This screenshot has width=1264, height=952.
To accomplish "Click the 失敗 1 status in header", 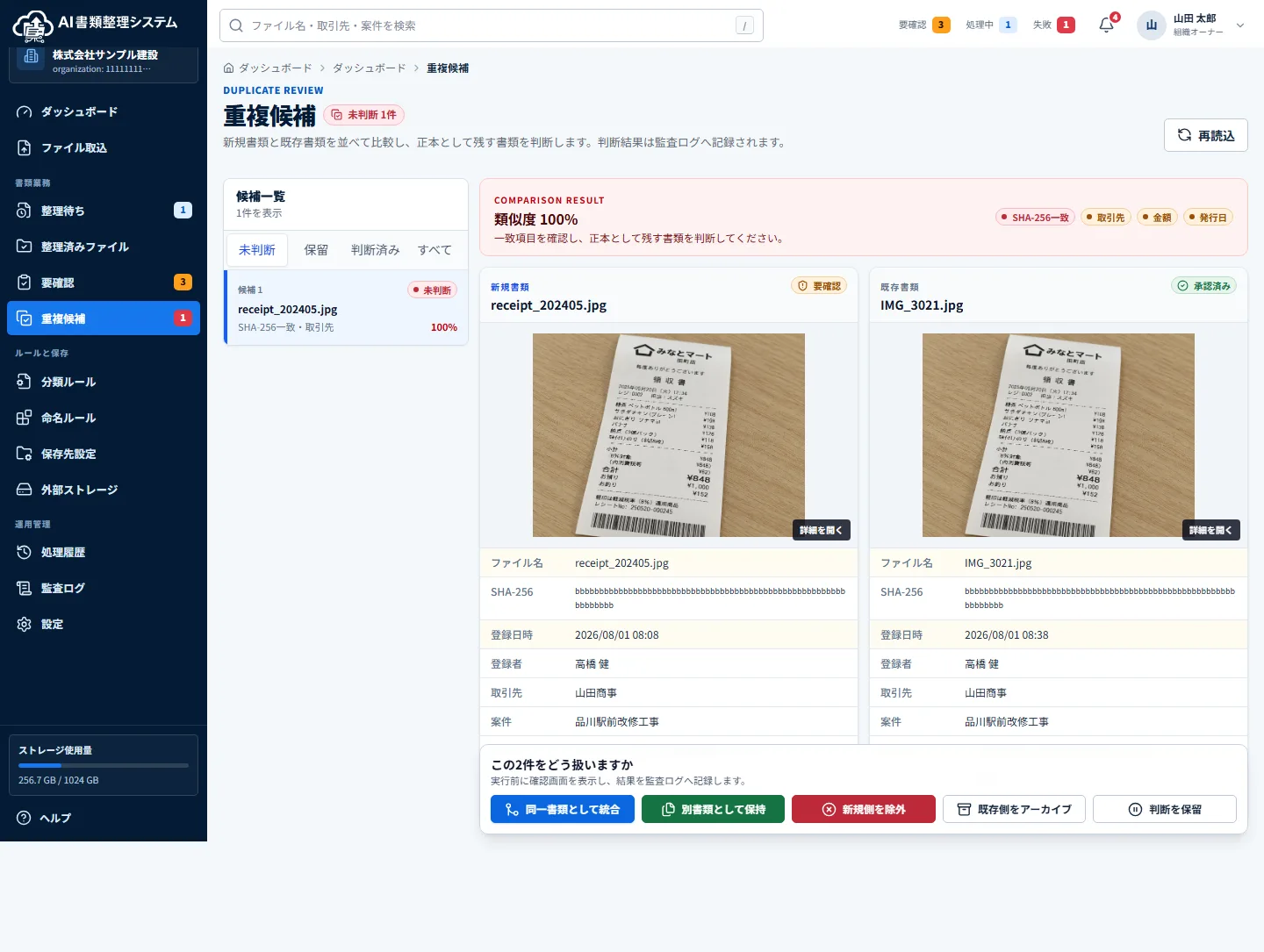I will [1053, 25].
